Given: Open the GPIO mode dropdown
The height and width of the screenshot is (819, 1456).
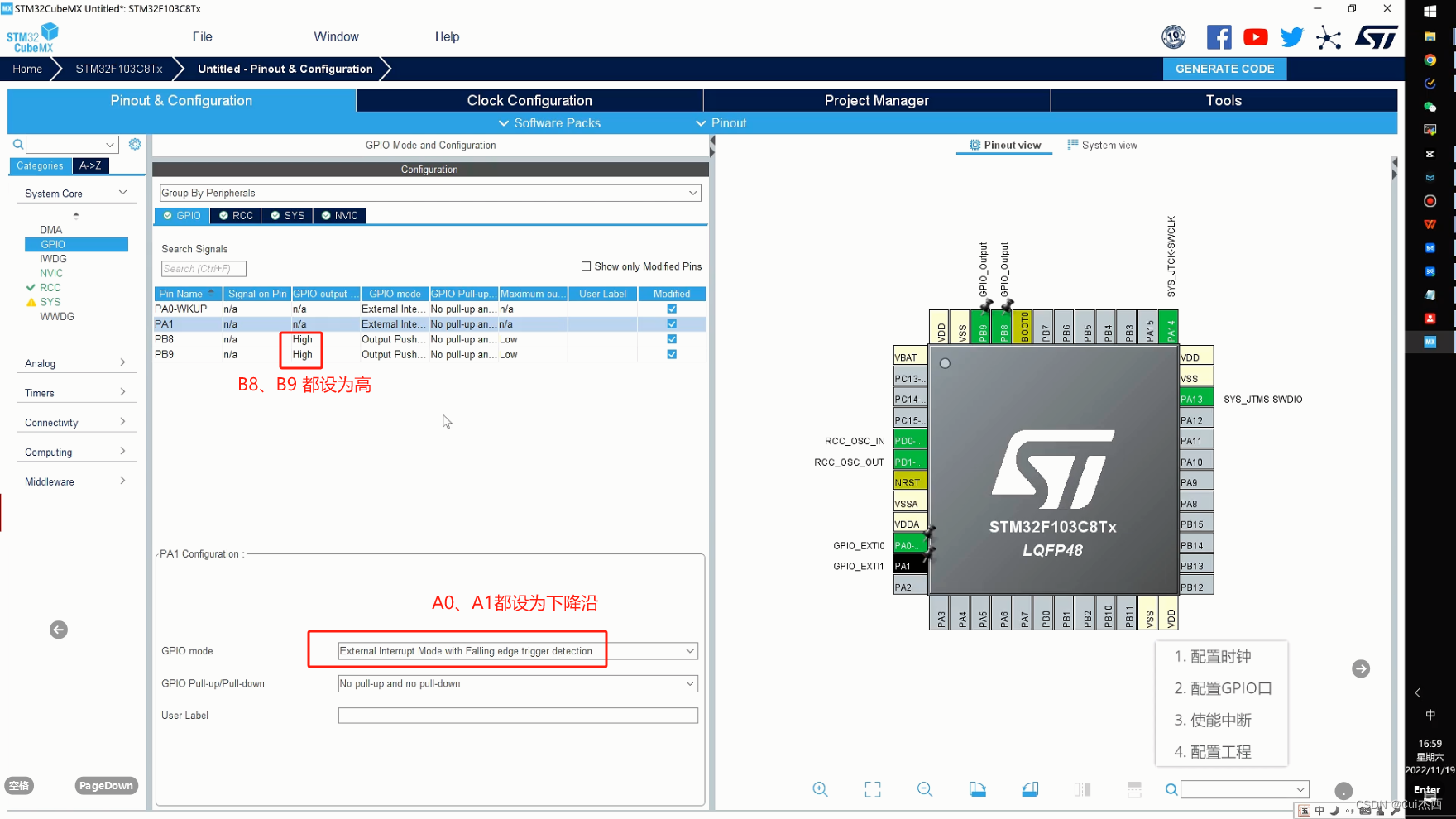Looking at the screenshot, I should [x=518, y=651].
